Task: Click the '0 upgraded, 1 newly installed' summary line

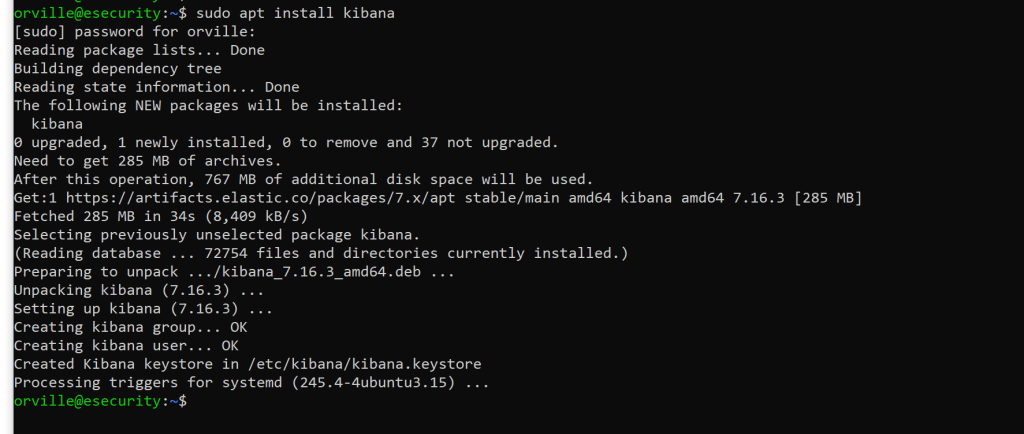Action: click(x=286, y=142)
